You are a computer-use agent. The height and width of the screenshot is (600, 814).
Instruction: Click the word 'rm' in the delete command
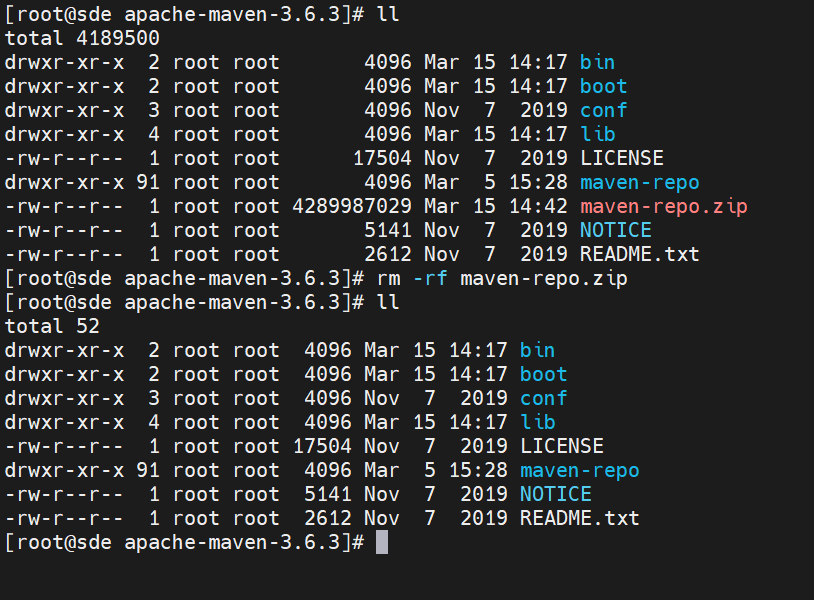[x=388, y=278]
